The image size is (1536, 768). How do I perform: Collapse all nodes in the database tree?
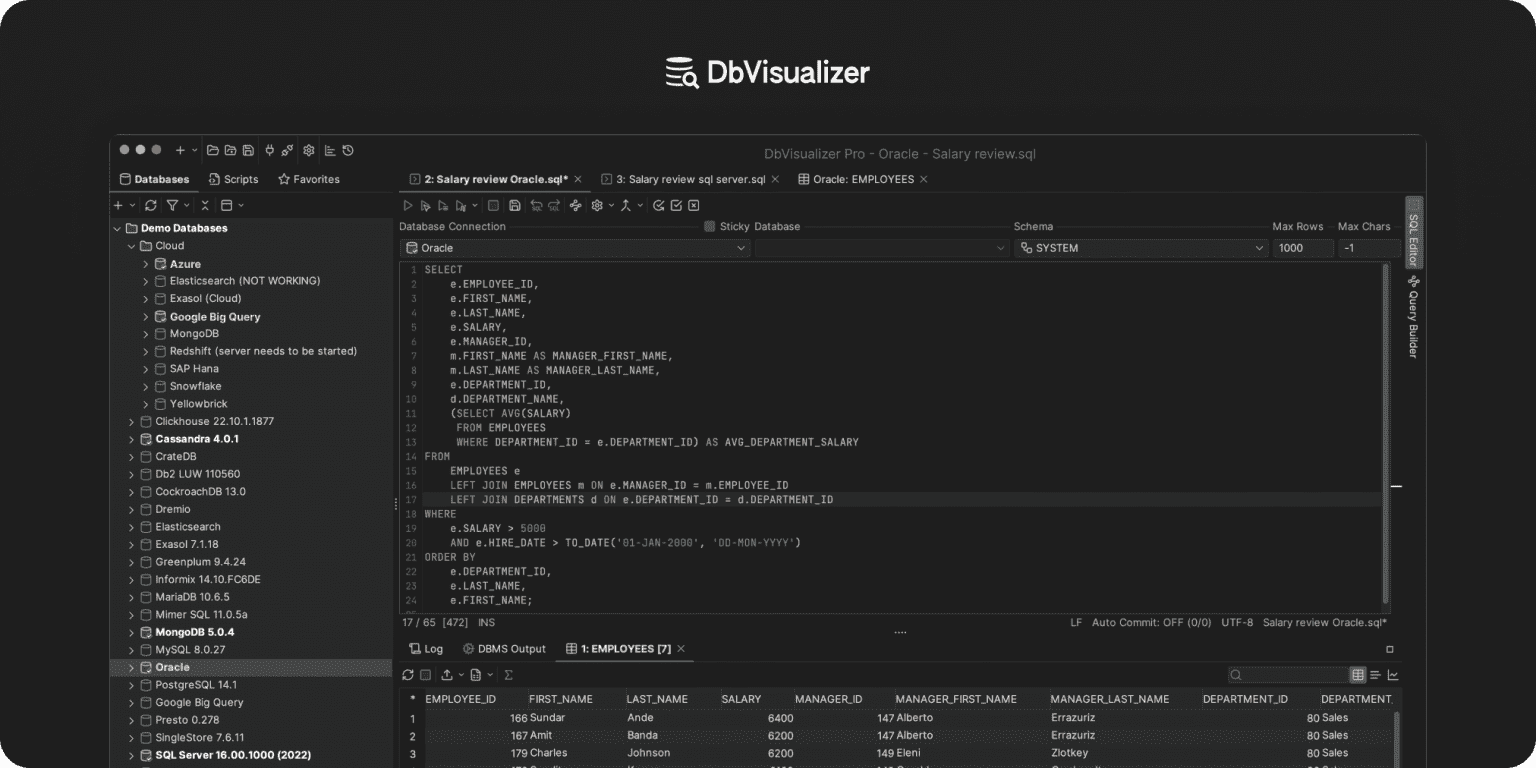(x=204, y=205)
